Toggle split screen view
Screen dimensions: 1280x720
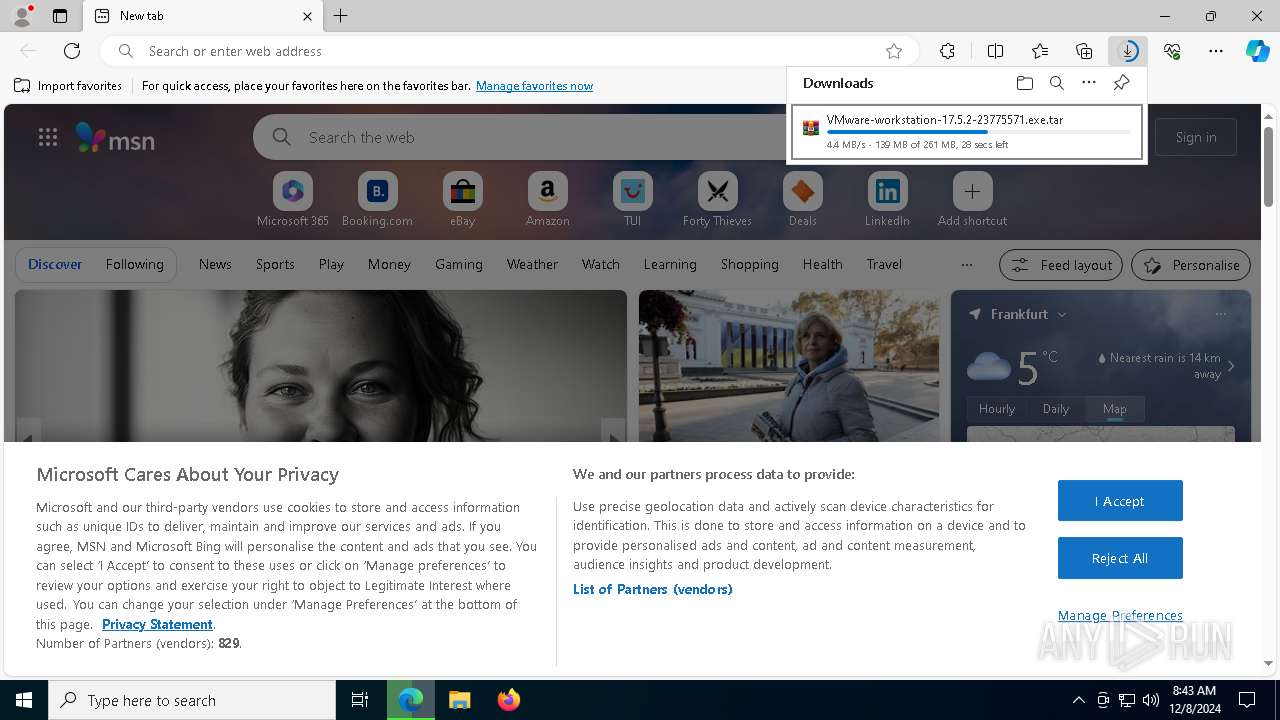point(995,51)
